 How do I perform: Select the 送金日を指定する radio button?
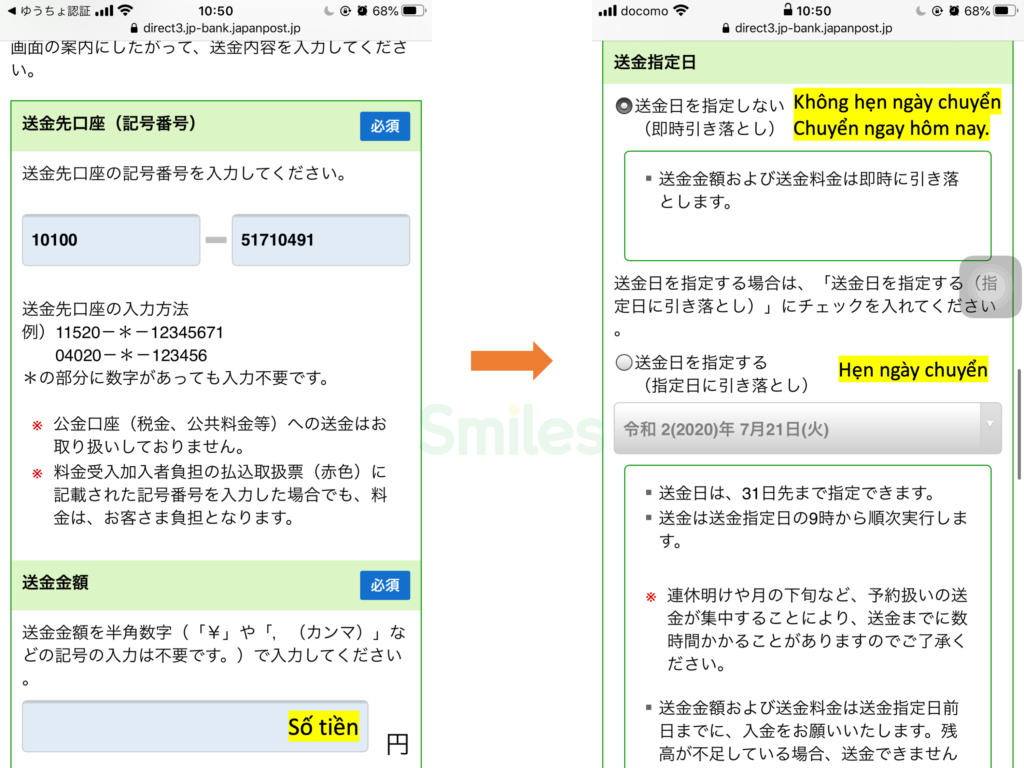[624, 363]
